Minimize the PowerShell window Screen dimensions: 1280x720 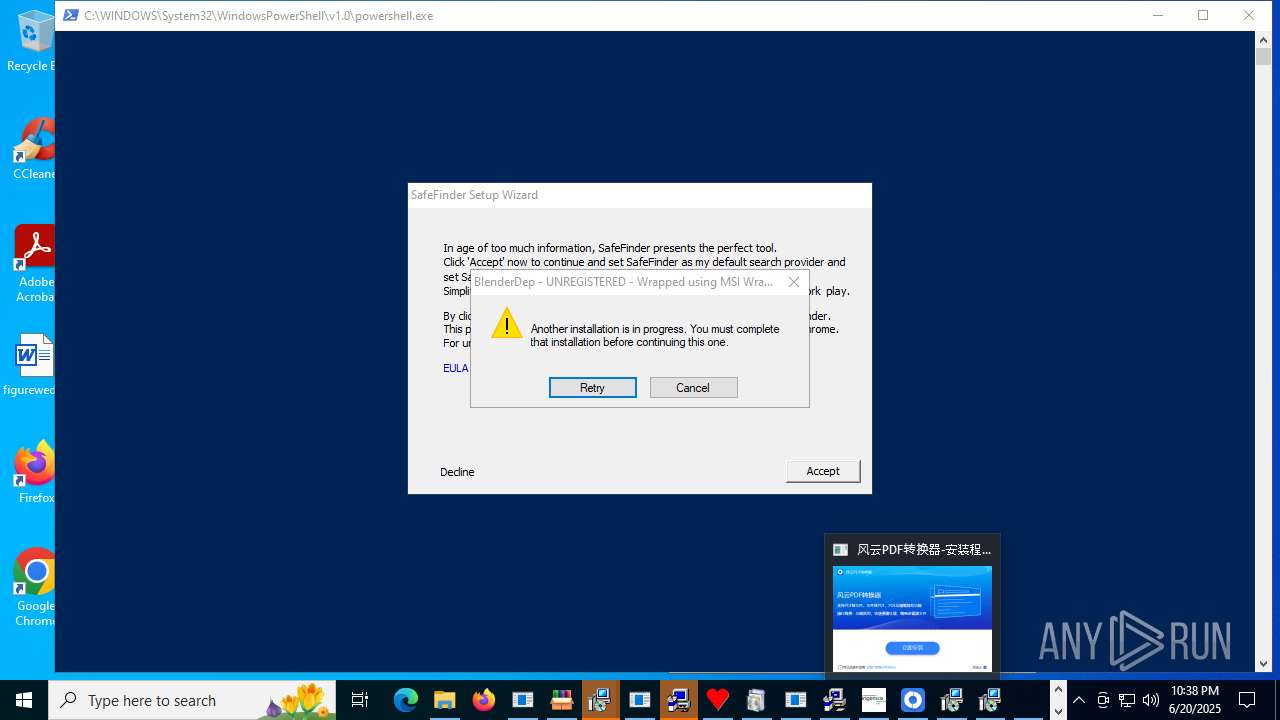click(1157, 15)
